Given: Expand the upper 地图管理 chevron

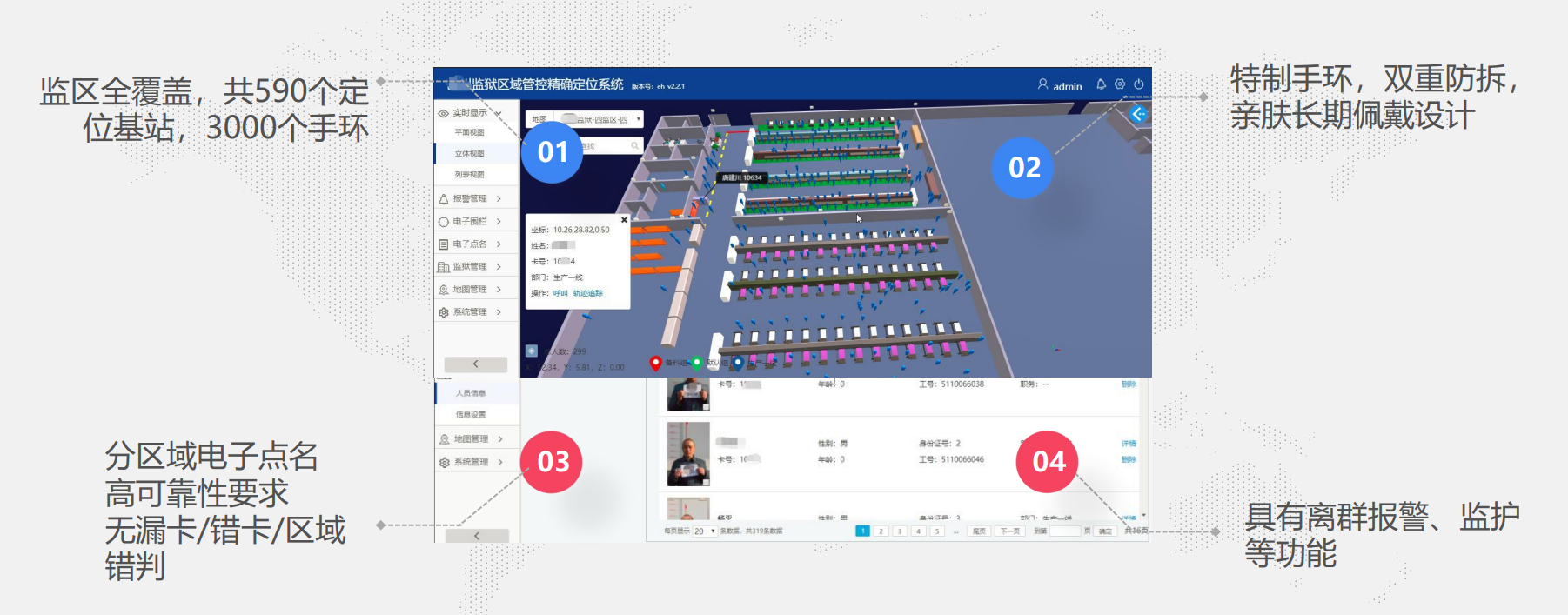Looking at the screenshot, I should 499,290.
